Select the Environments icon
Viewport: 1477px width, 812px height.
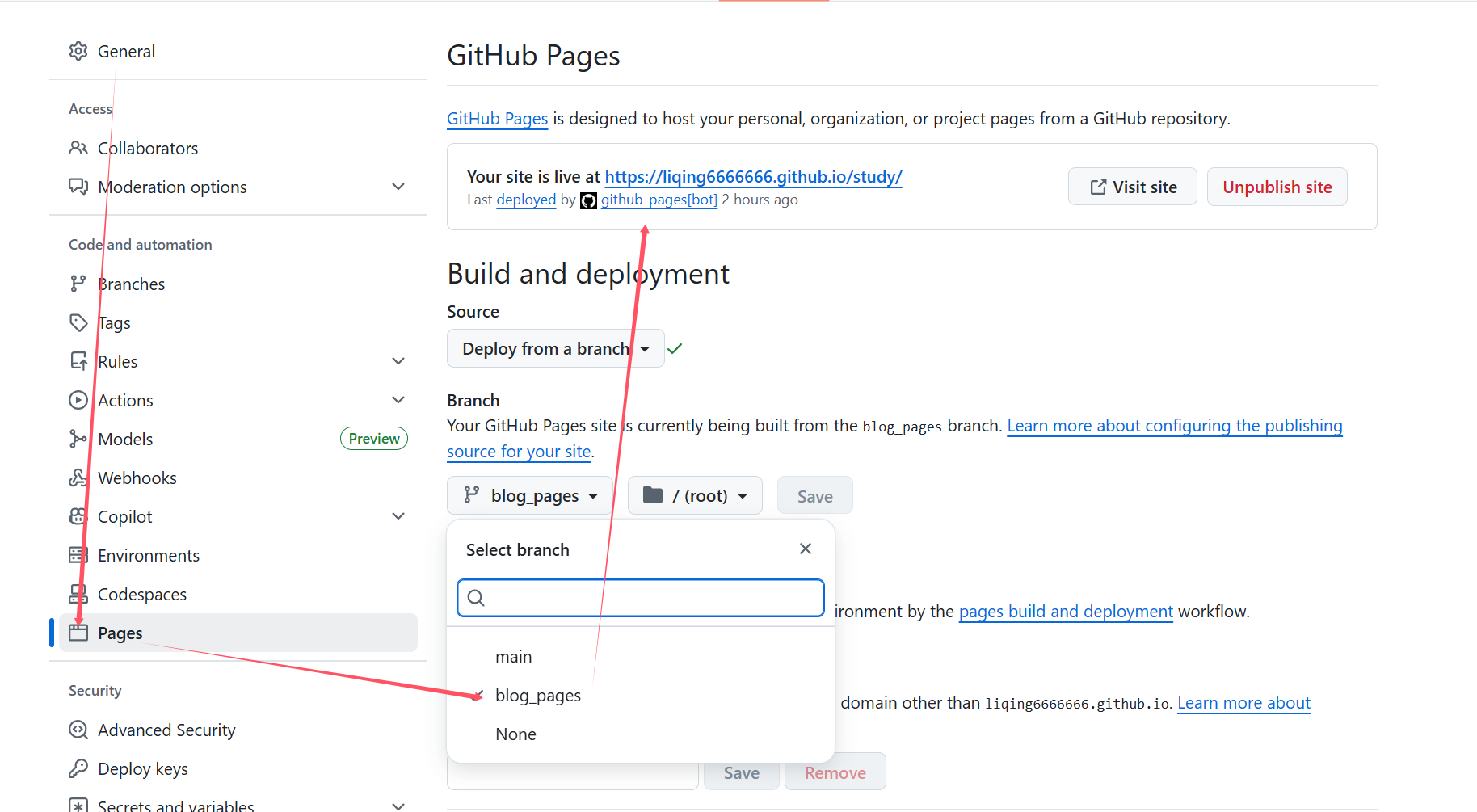[78, 555]
